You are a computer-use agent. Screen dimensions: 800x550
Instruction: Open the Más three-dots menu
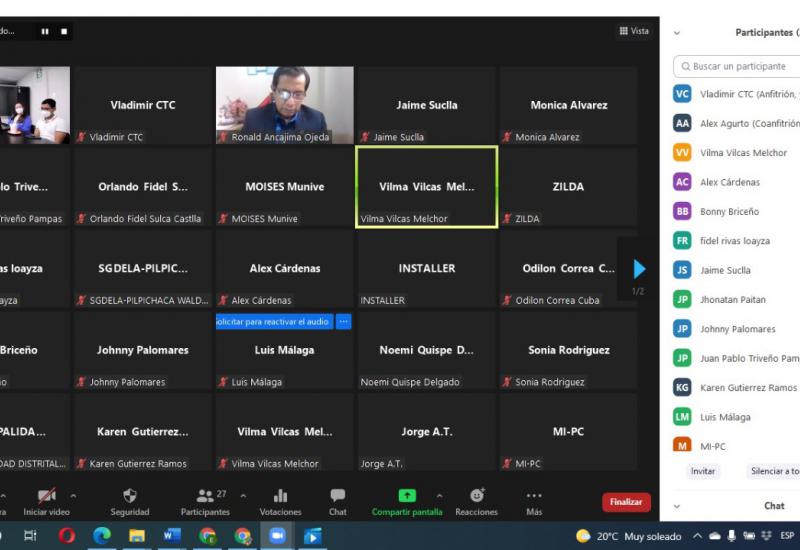click(x=534, y=496)
